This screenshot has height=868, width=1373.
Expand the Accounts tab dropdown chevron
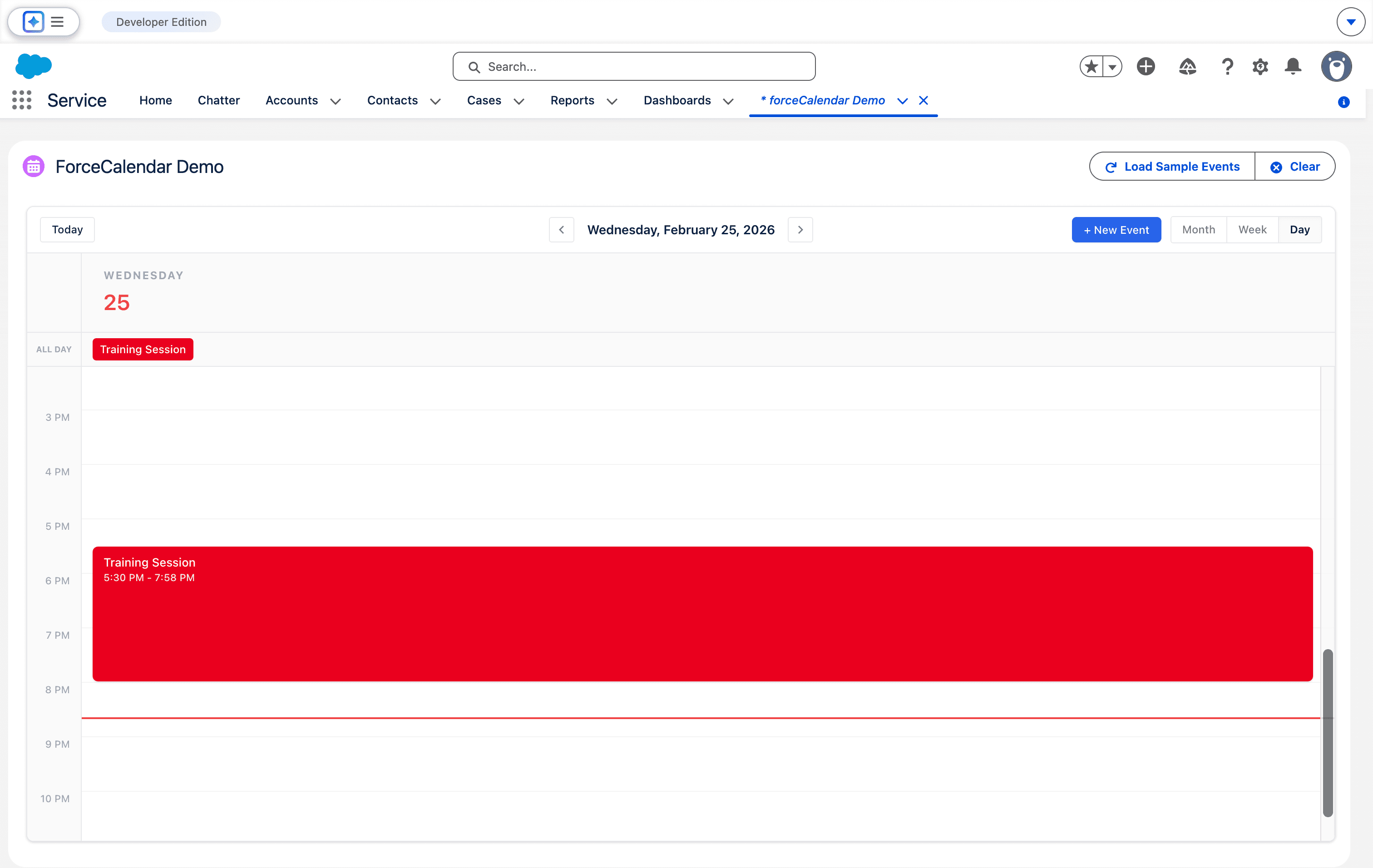[x=335, y=101]
